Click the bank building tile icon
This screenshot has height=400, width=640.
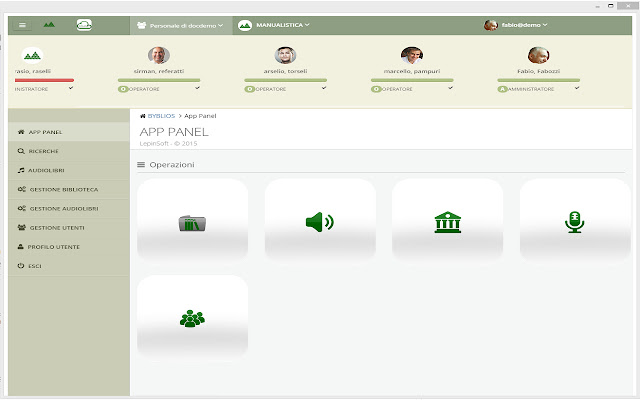coord(448,222)
